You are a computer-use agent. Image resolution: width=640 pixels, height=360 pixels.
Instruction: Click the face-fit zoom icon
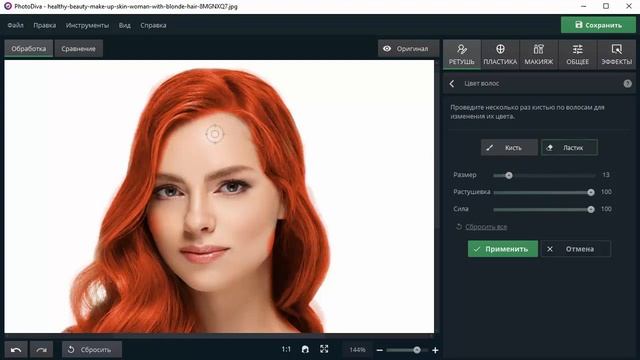pos(305,349)
